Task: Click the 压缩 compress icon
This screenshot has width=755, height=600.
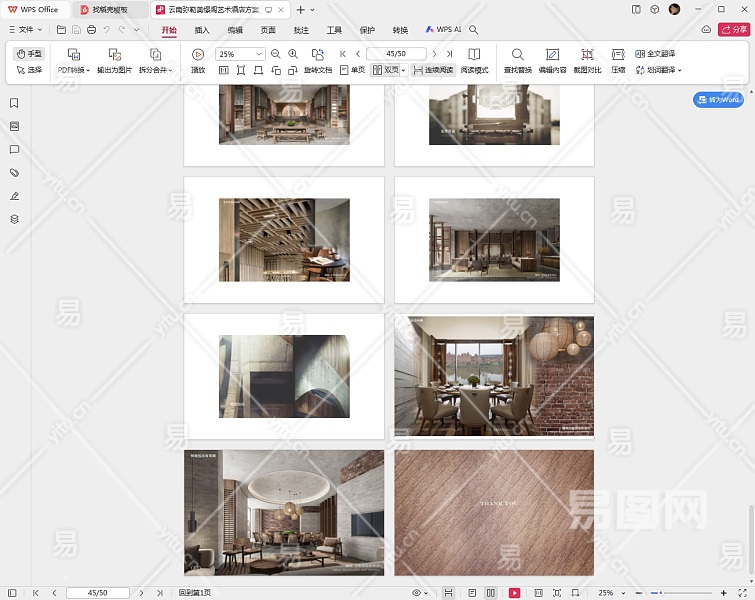Action: click(x=618, y=54)
